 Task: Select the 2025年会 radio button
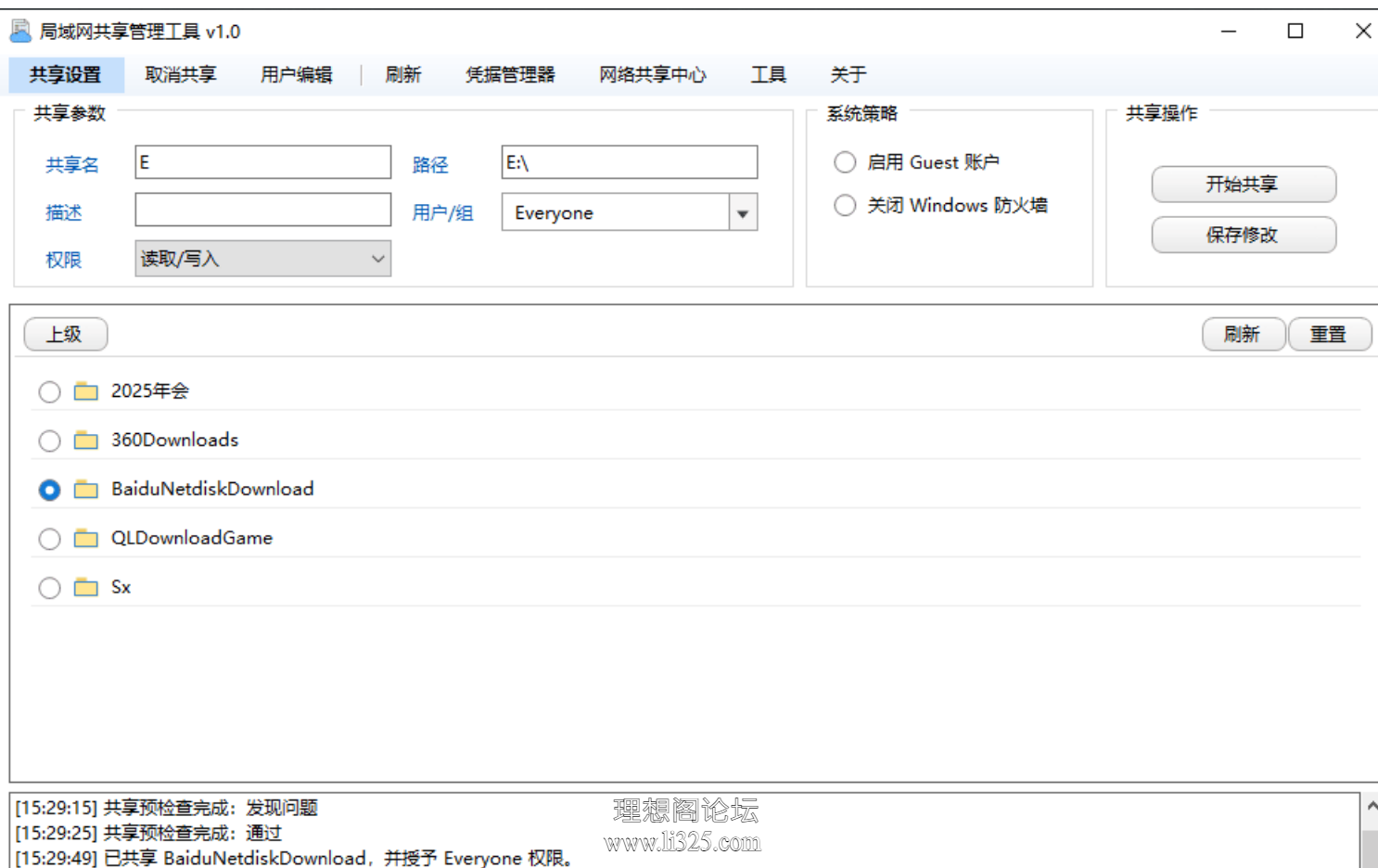[x=49, y=392]
